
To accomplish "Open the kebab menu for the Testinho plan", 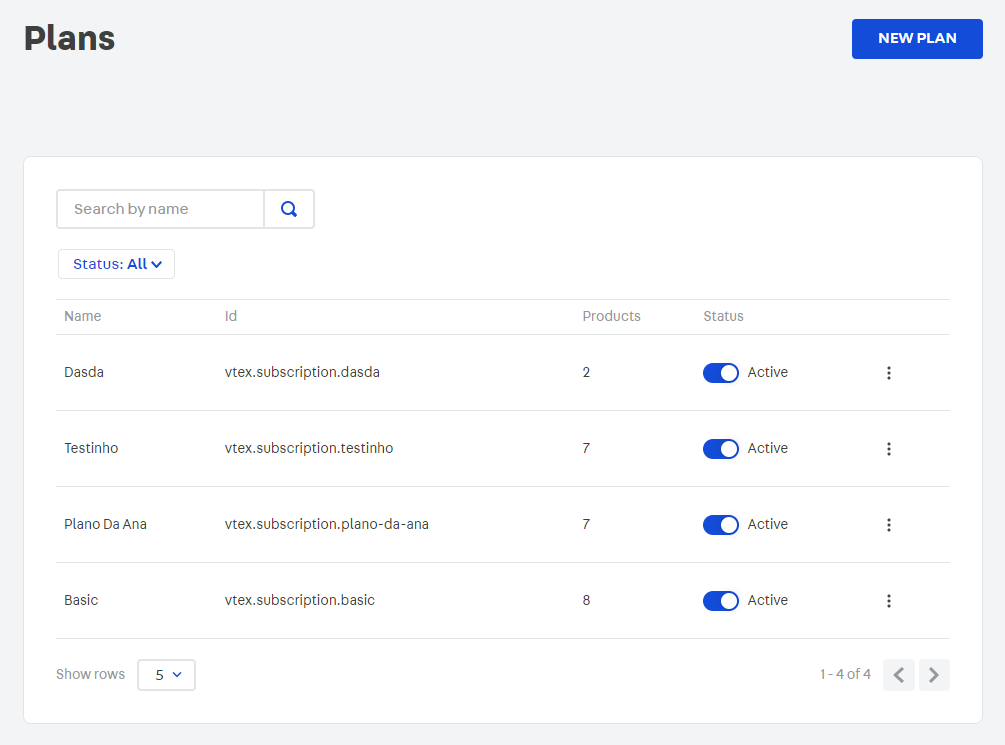I will coord(889,448).
